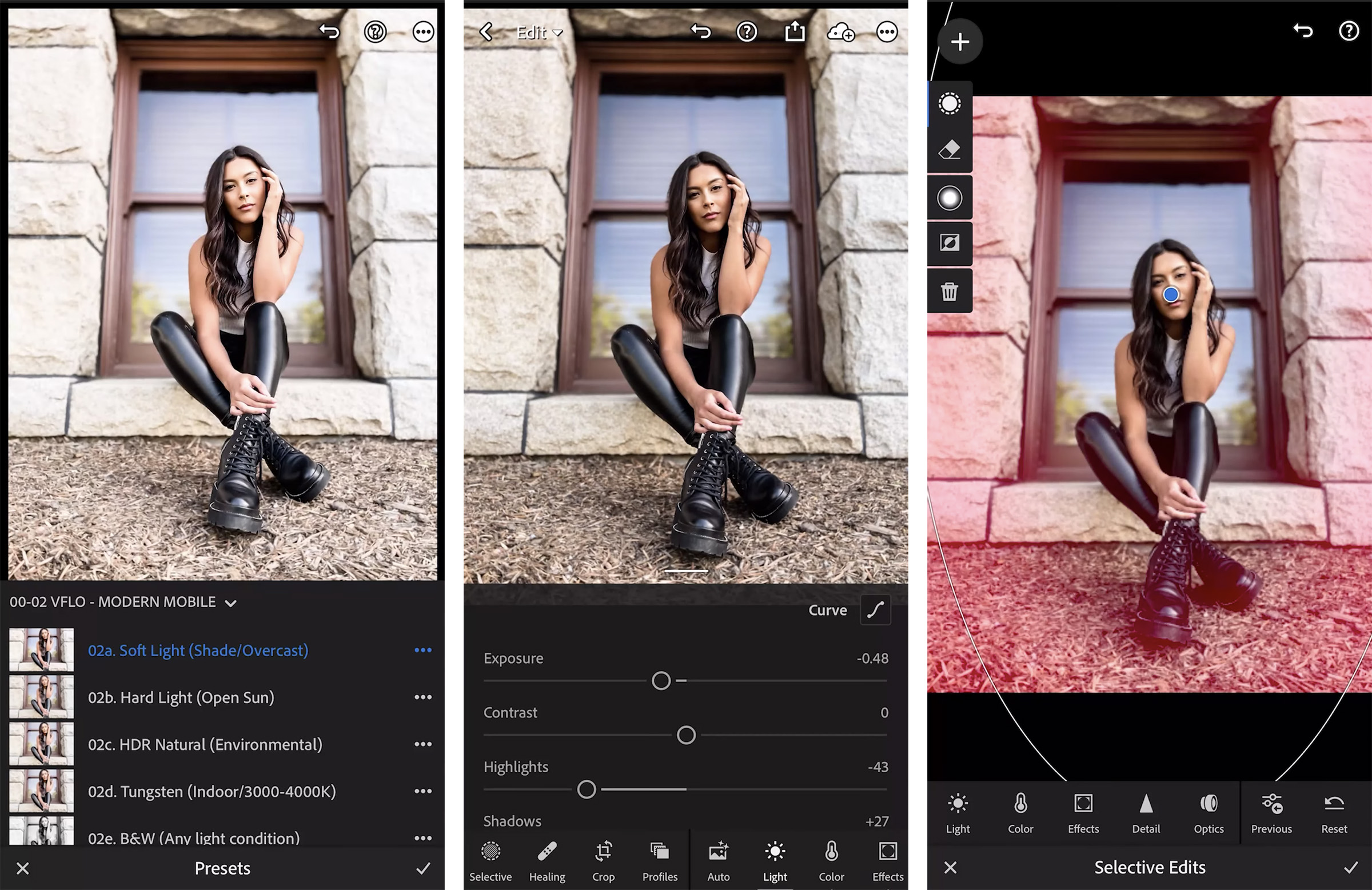1372x890 pixels.
Task: Open the Profiles panel
Action: click(x=660, y=859)
